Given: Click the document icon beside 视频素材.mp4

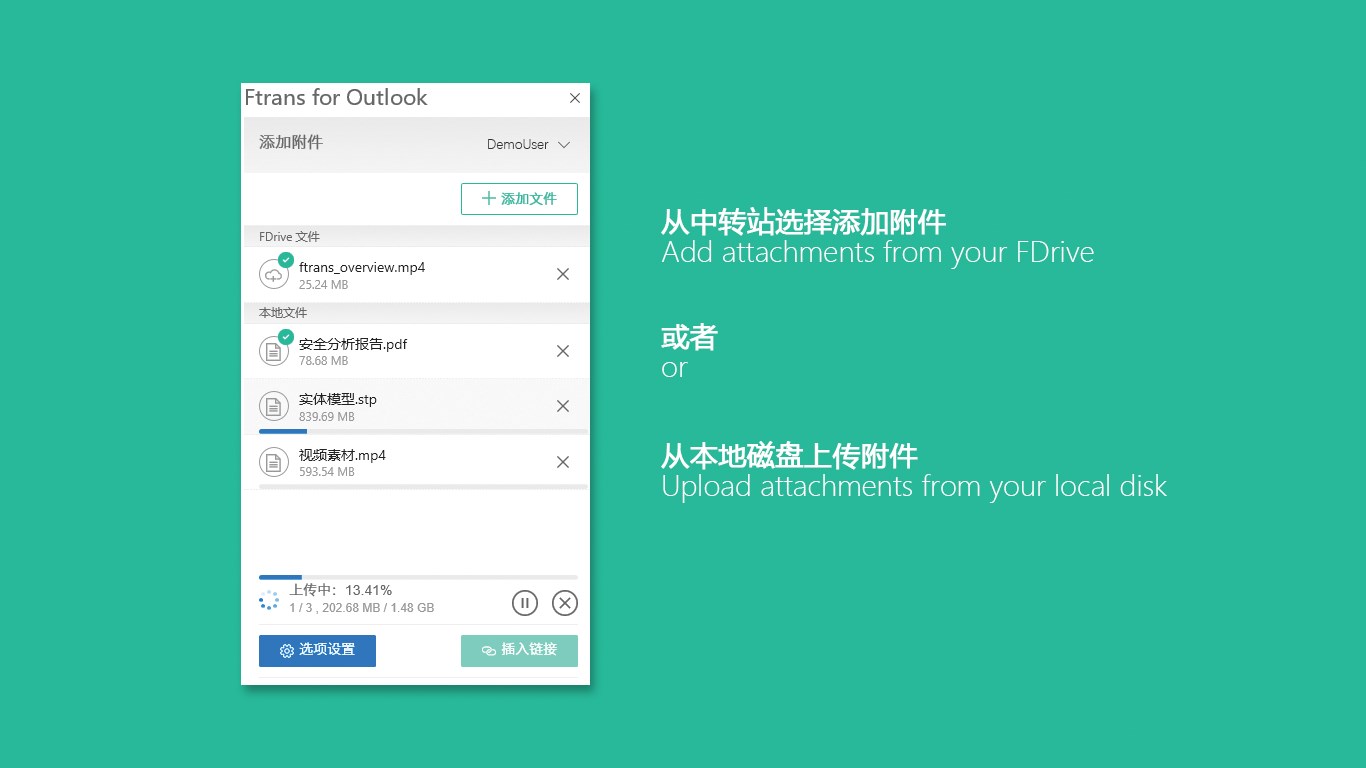Looking at the screenshot, I should tap(274, 462).
